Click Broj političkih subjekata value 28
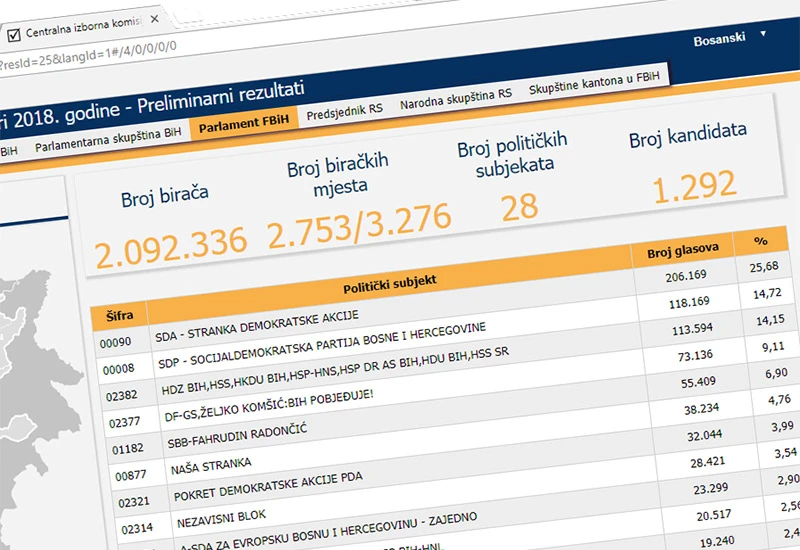Viewport: 800px width, 550px height. point(520,208)
